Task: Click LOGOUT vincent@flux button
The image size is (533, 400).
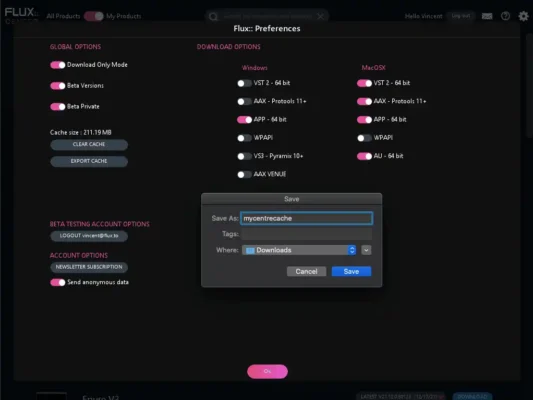Action: click(89, 236)
